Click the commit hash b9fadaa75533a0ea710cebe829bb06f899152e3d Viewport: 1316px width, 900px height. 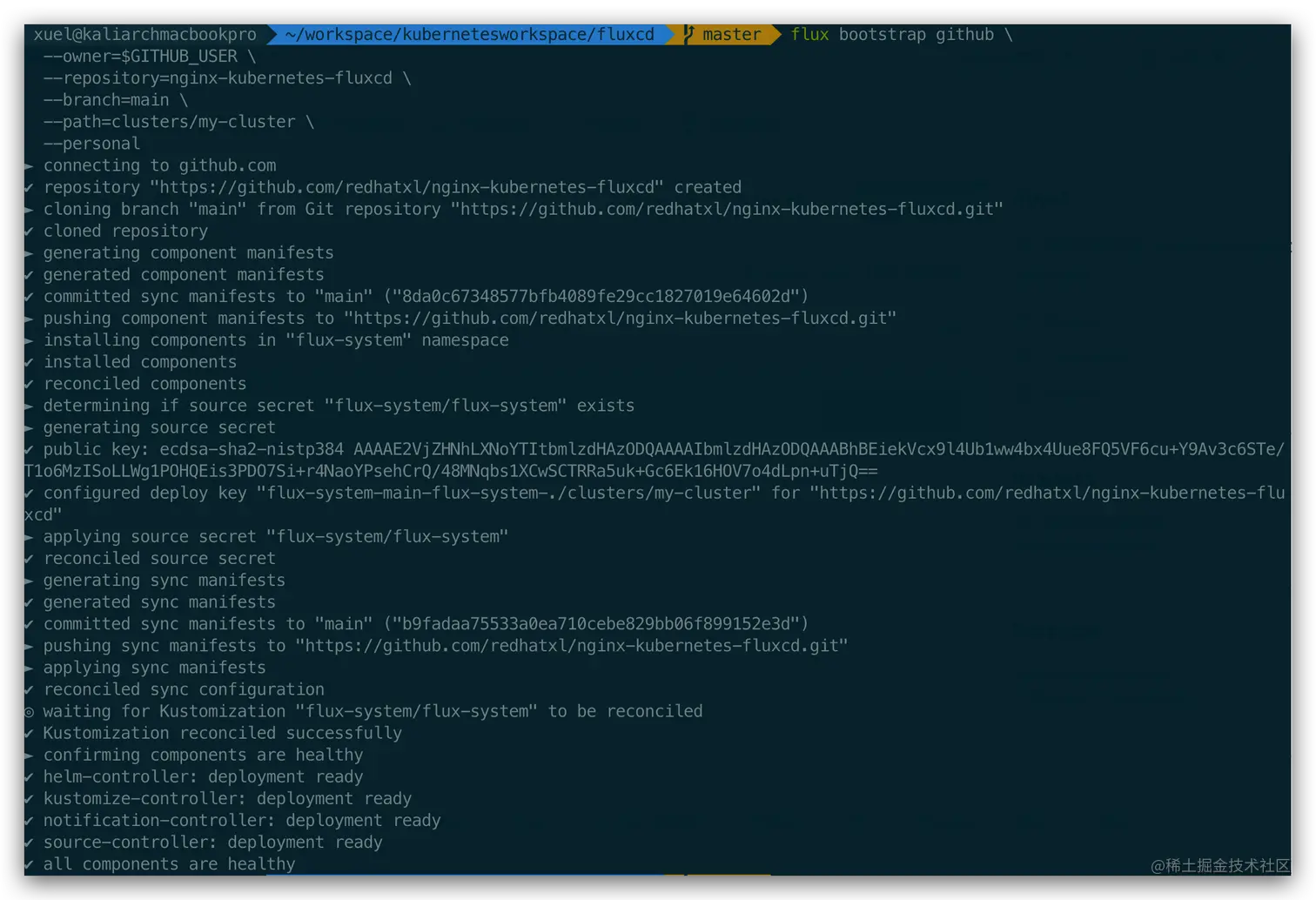pos(596,623)
